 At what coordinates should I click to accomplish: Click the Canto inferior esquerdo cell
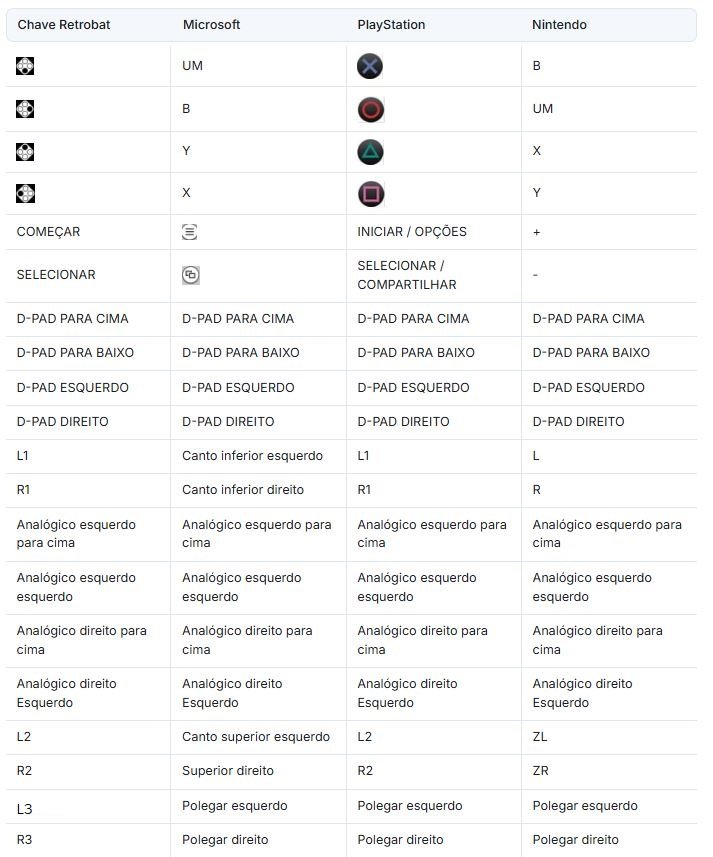click(x=252, y=456)
